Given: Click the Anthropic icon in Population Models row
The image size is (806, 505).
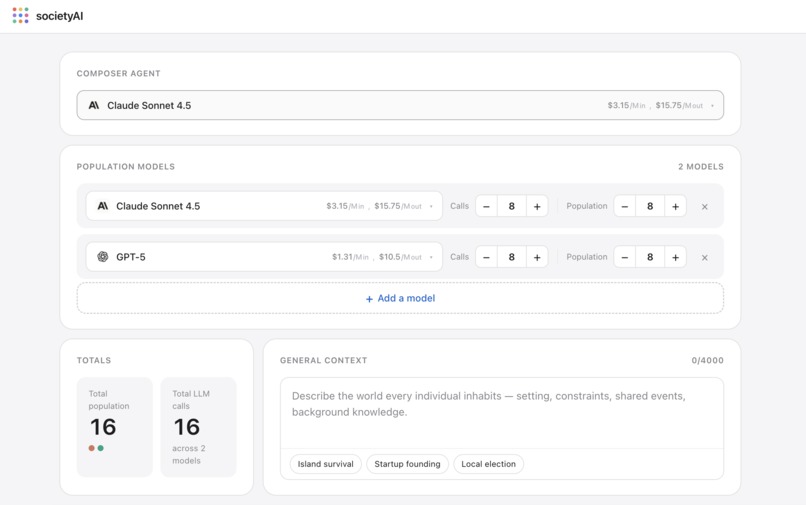Looking at the screenshot, I should (103, 206).
